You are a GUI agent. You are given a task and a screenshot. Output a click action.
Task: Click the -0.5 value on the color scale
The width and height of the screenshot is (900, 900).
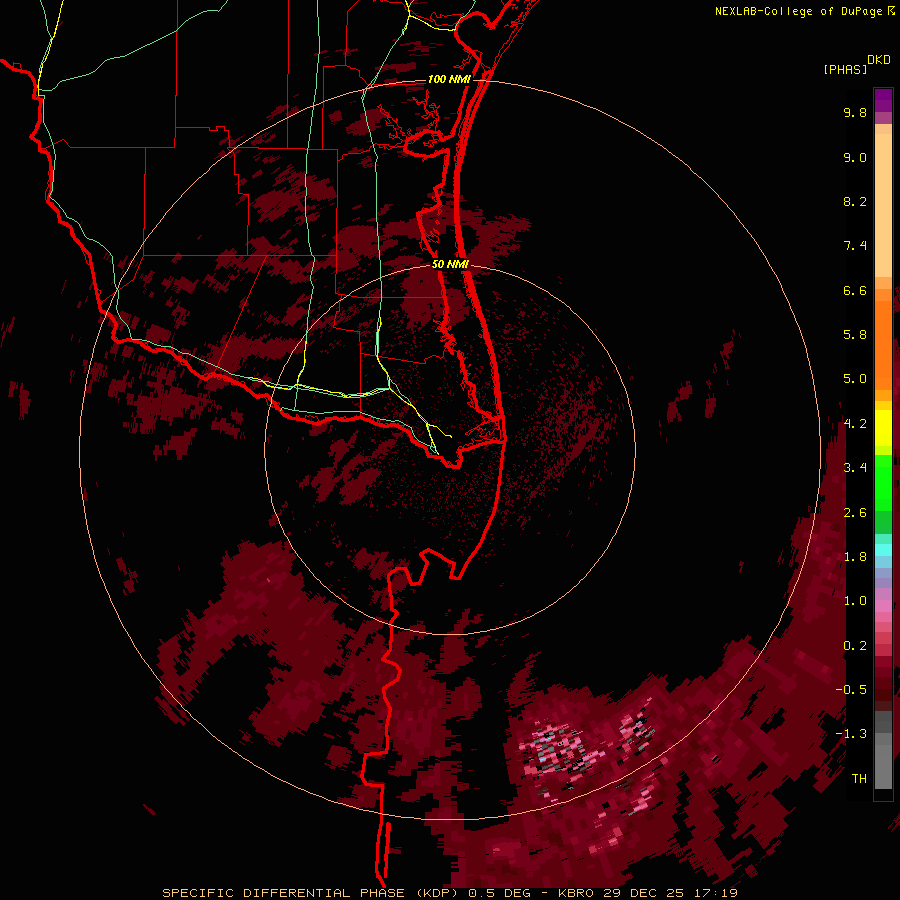851,689
